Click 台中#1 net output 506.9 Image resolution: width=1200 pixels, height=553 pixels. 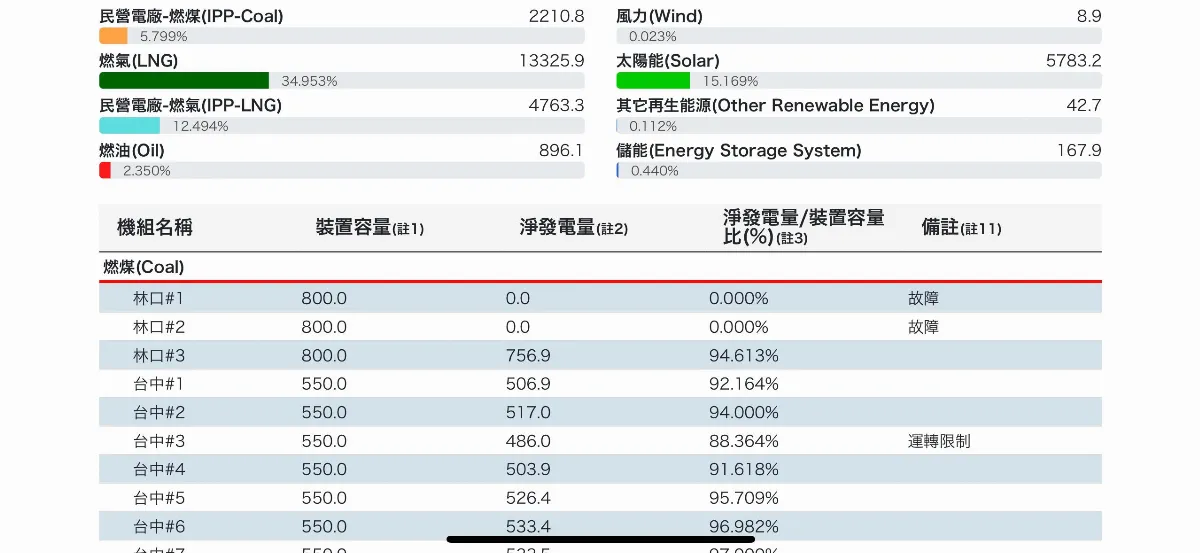(528, 384)
